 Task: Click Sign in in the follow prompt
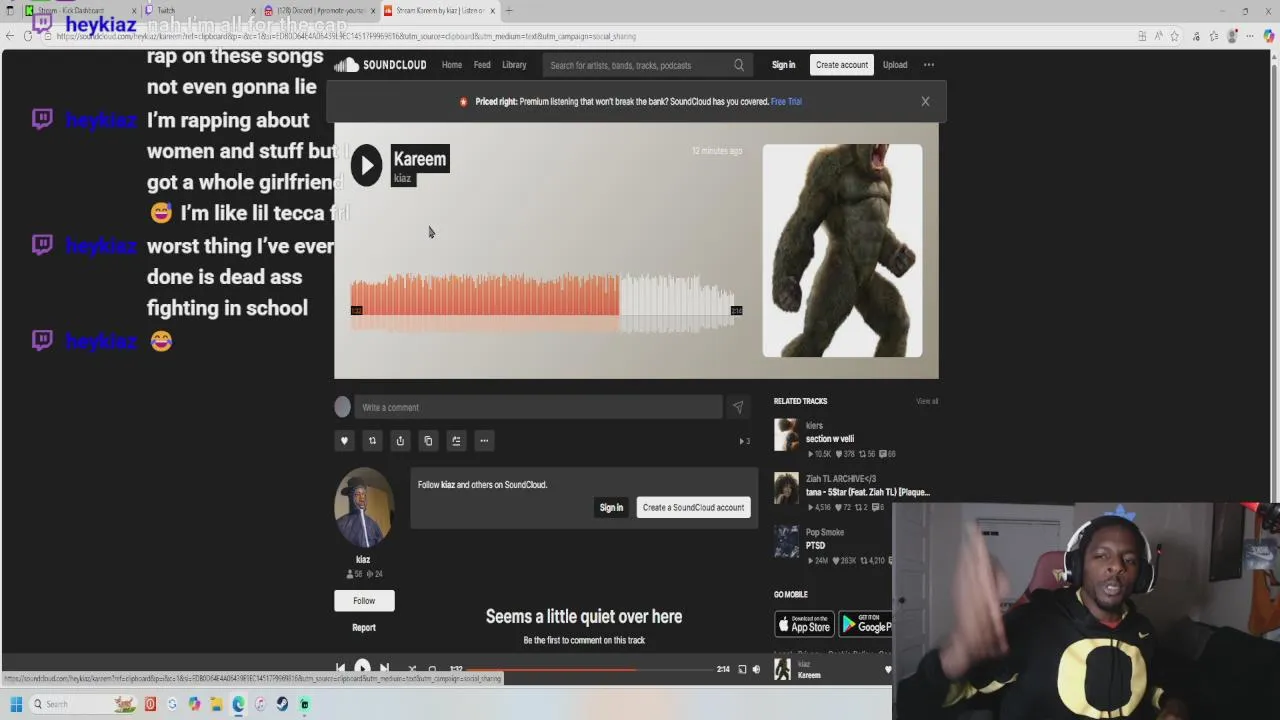pos(611,507)
